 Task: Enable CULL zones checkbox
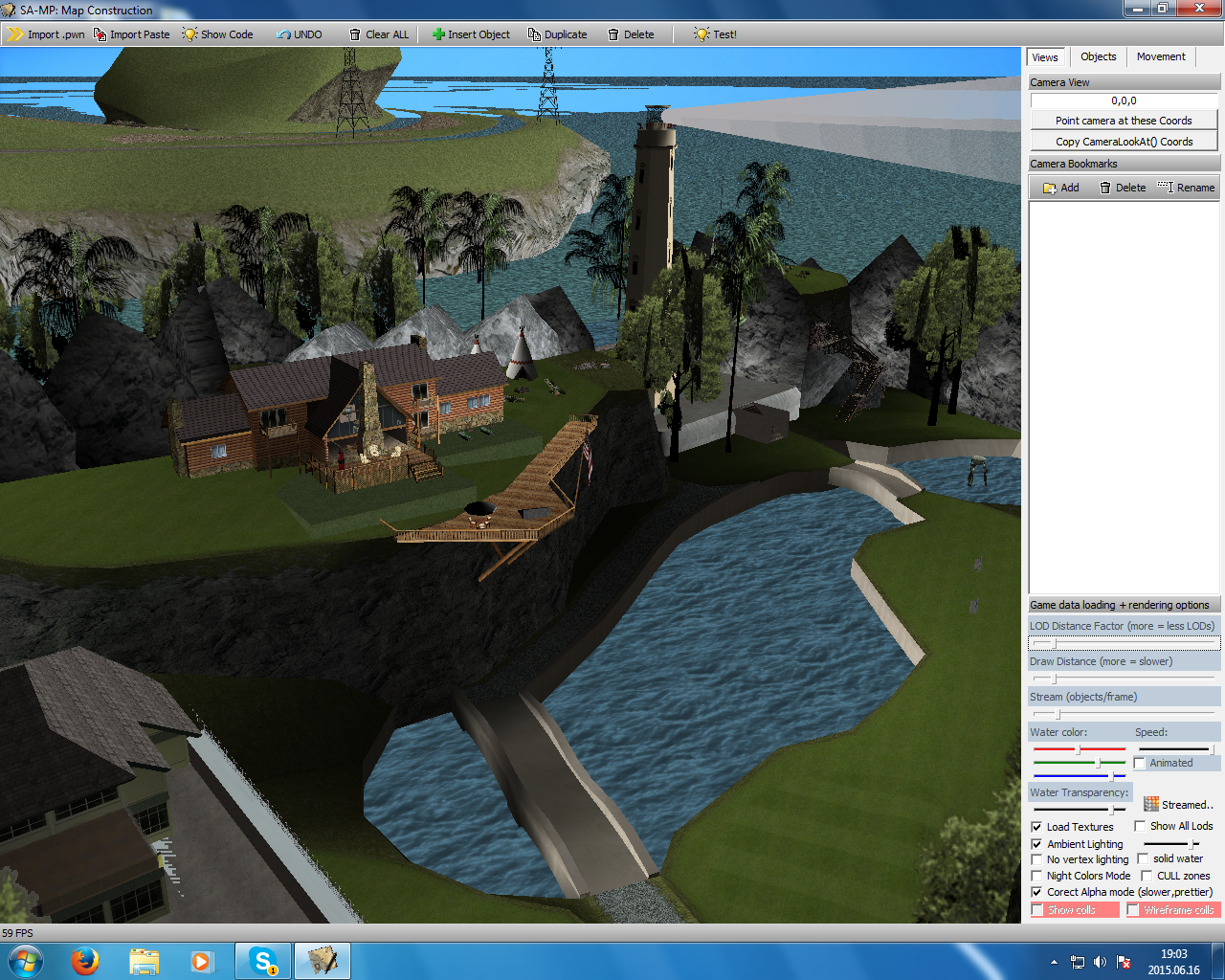coord(1147,876)
